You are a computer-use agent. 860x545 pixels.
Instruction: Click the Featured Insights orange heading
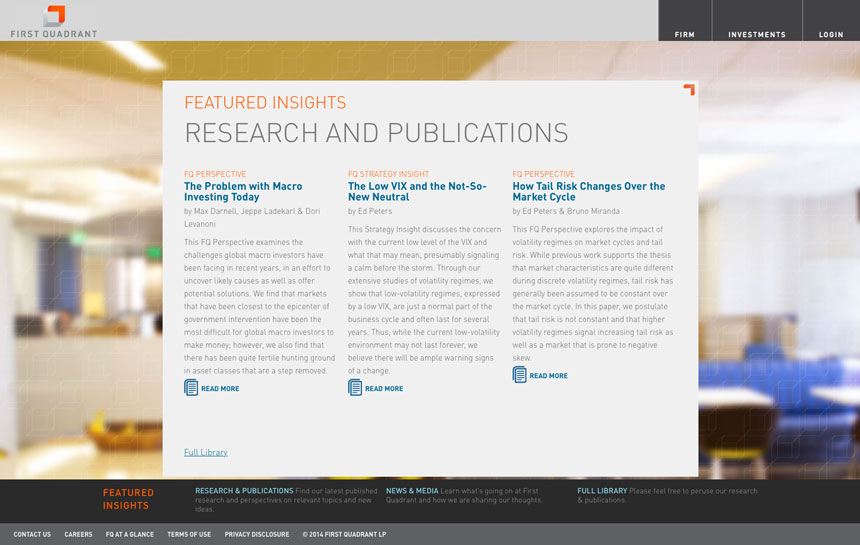(265, 103)
